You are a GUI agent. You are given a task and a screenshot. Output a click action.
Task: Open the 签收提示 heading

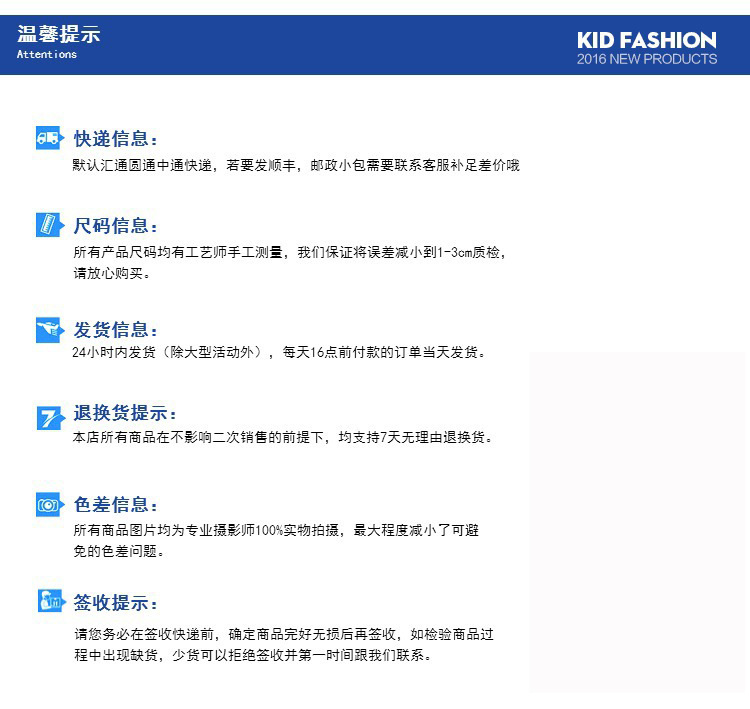pyautogui.click(x=115, y=603)
